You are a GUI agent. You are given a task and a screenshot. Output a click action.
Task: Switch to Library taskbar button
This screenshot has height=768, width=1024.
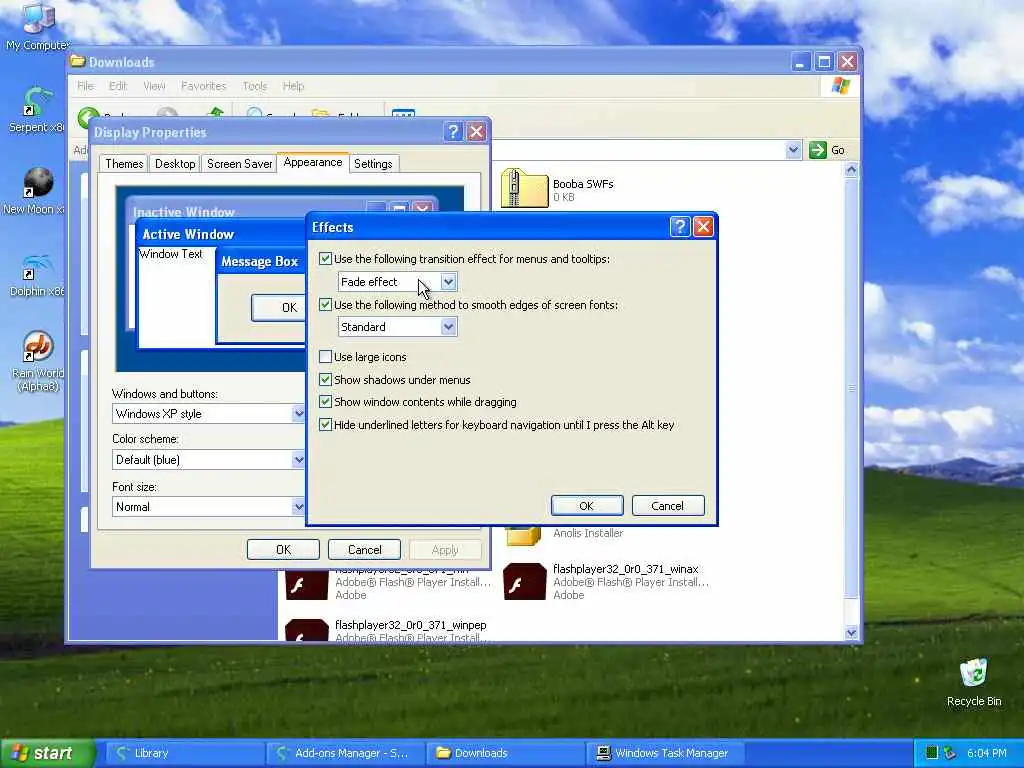183,753
